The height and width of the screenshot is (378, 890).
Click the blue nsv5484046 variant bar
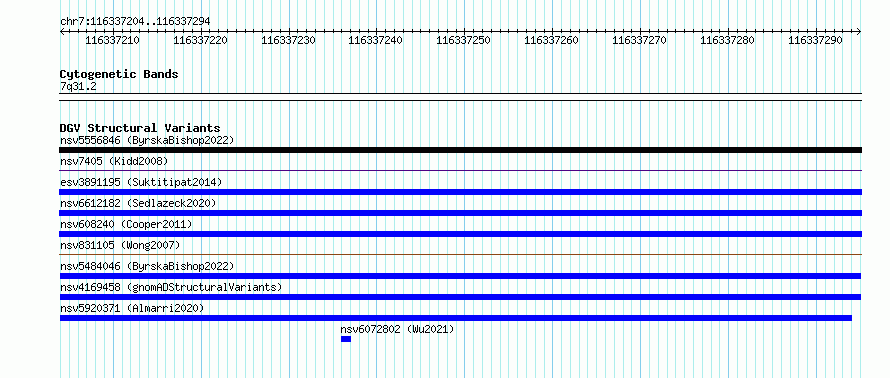[460, 276]
